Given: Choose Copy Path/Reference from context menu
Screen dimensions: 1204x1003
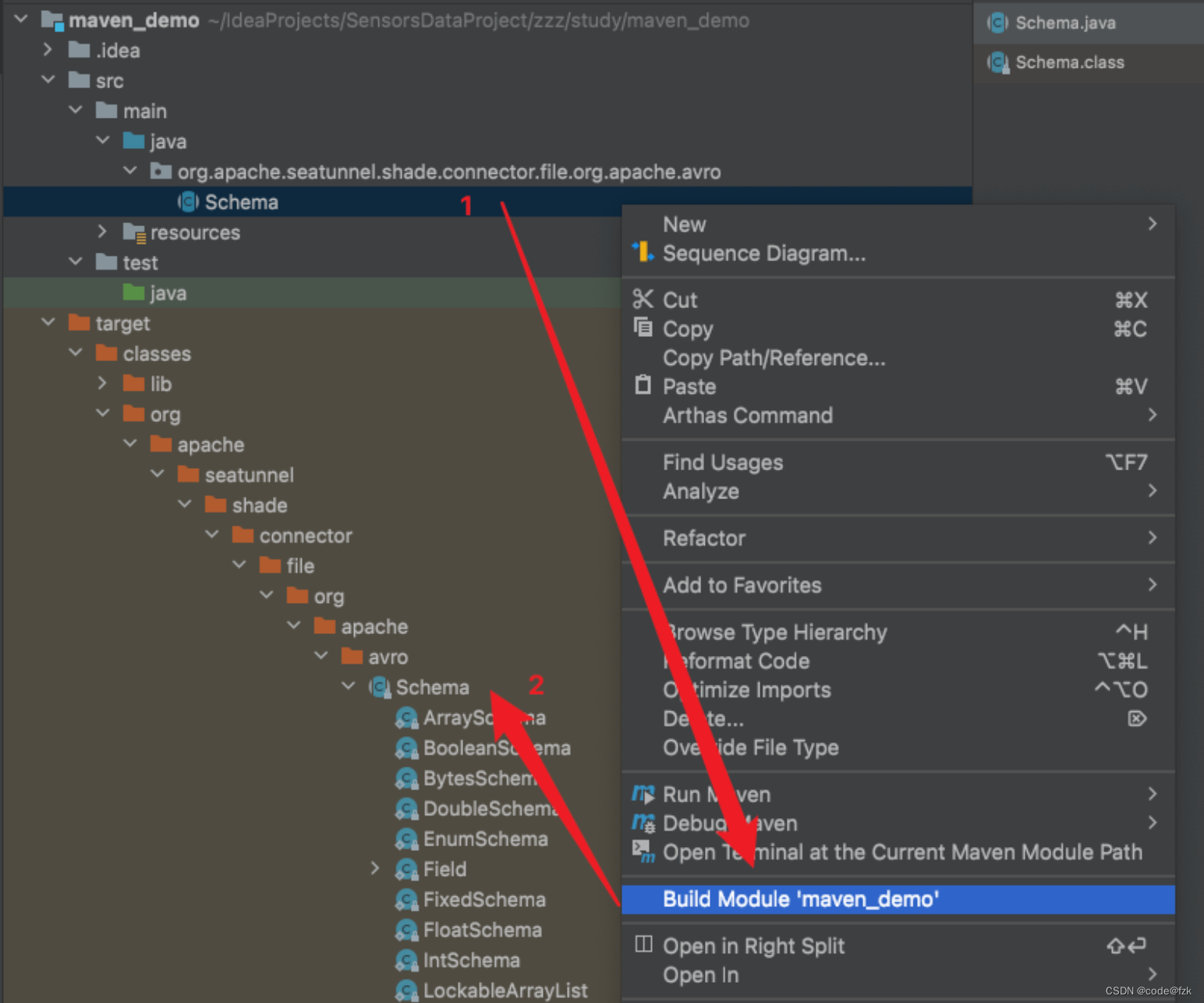Looking at the screenshot, I should tap(898, 358).
